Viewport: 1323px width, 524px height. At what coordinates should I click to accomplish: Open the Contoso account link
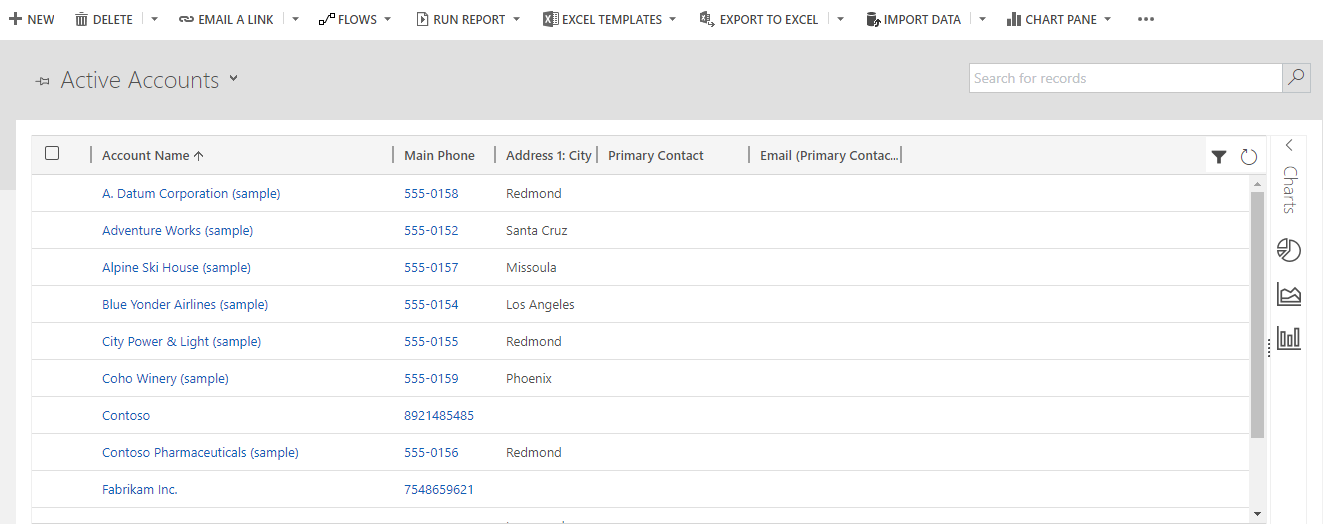point(126,416)
